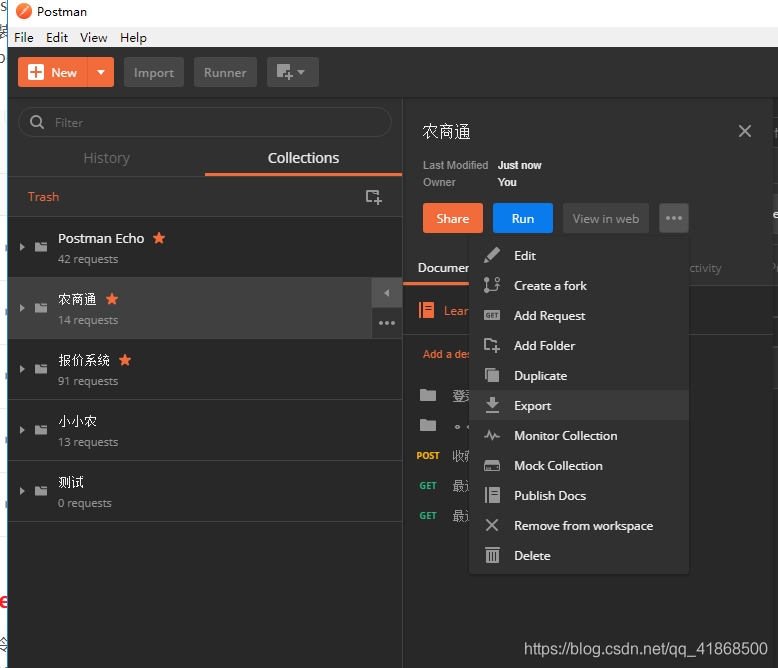Toggle the star on 农商通 collection
Viewport: 778px width, 668px height.
pos(112,299)
